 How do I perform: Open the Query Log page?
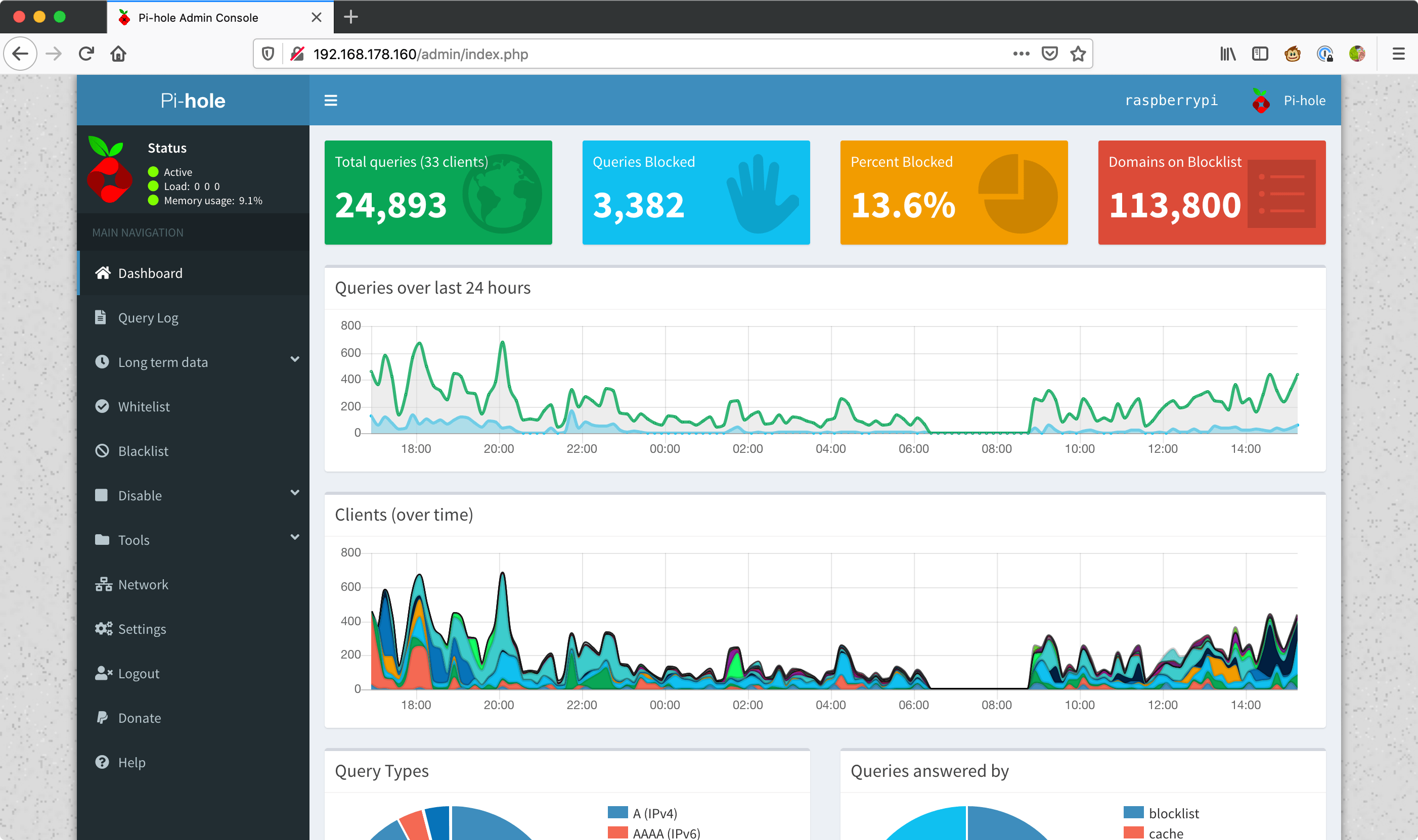[148, 317]
